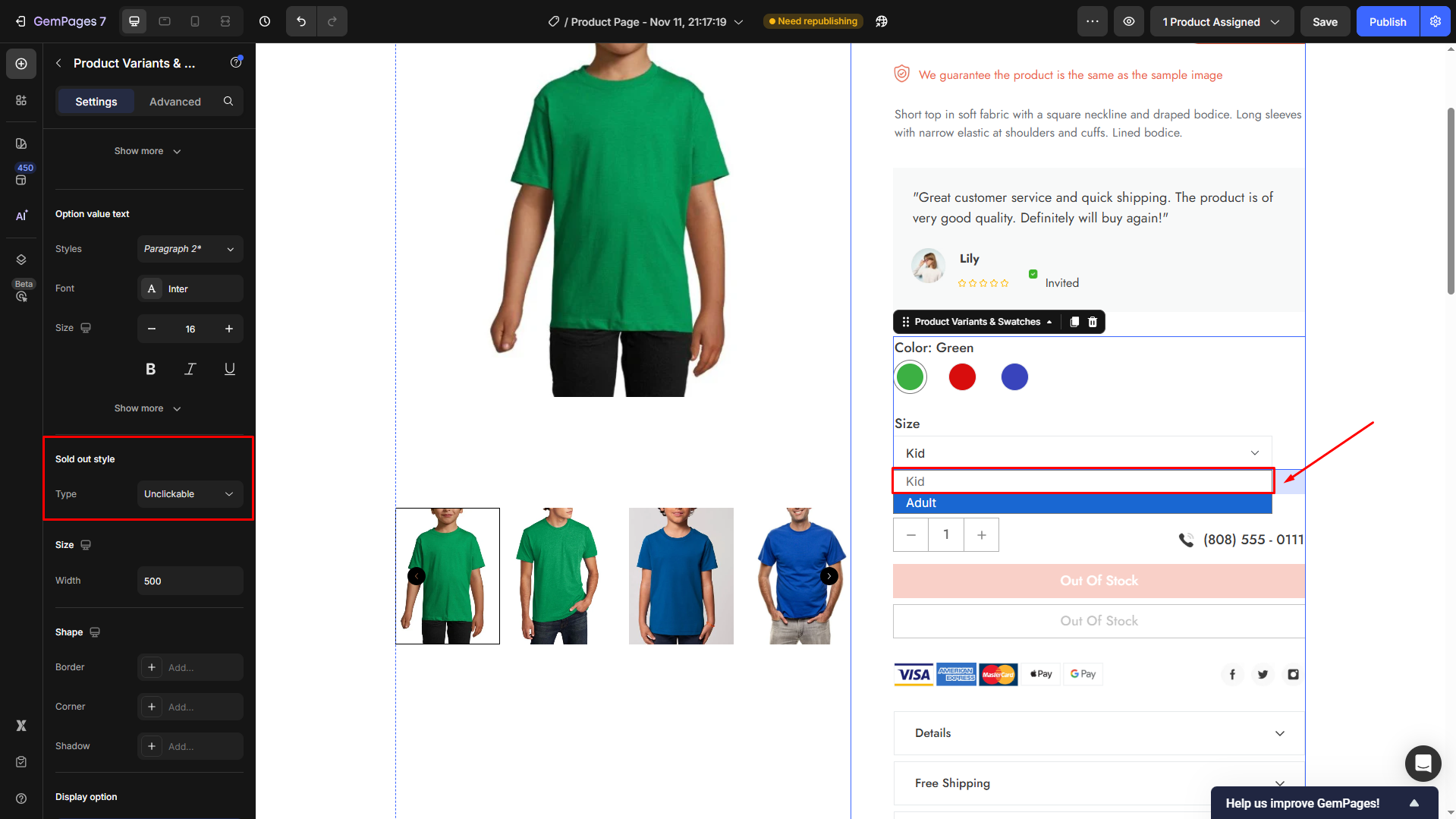Duplicate the Product Variants & Swatches element
Screen dimensions: 1456x819
coord(1074,322)
